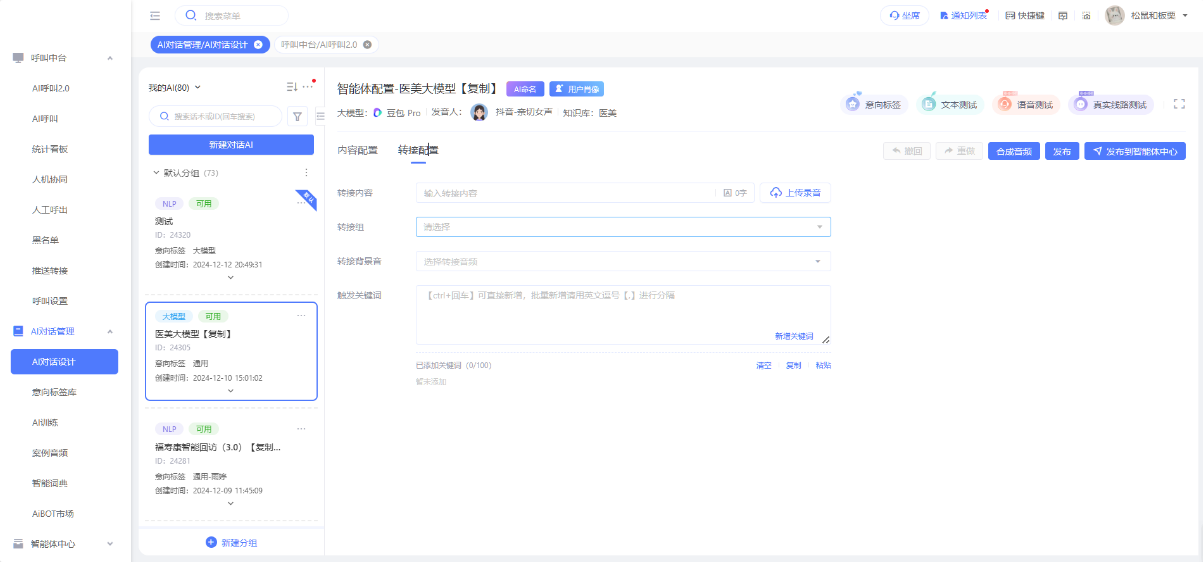
Task: Switch to the 内容配置 tab
Action: [357, 150]
